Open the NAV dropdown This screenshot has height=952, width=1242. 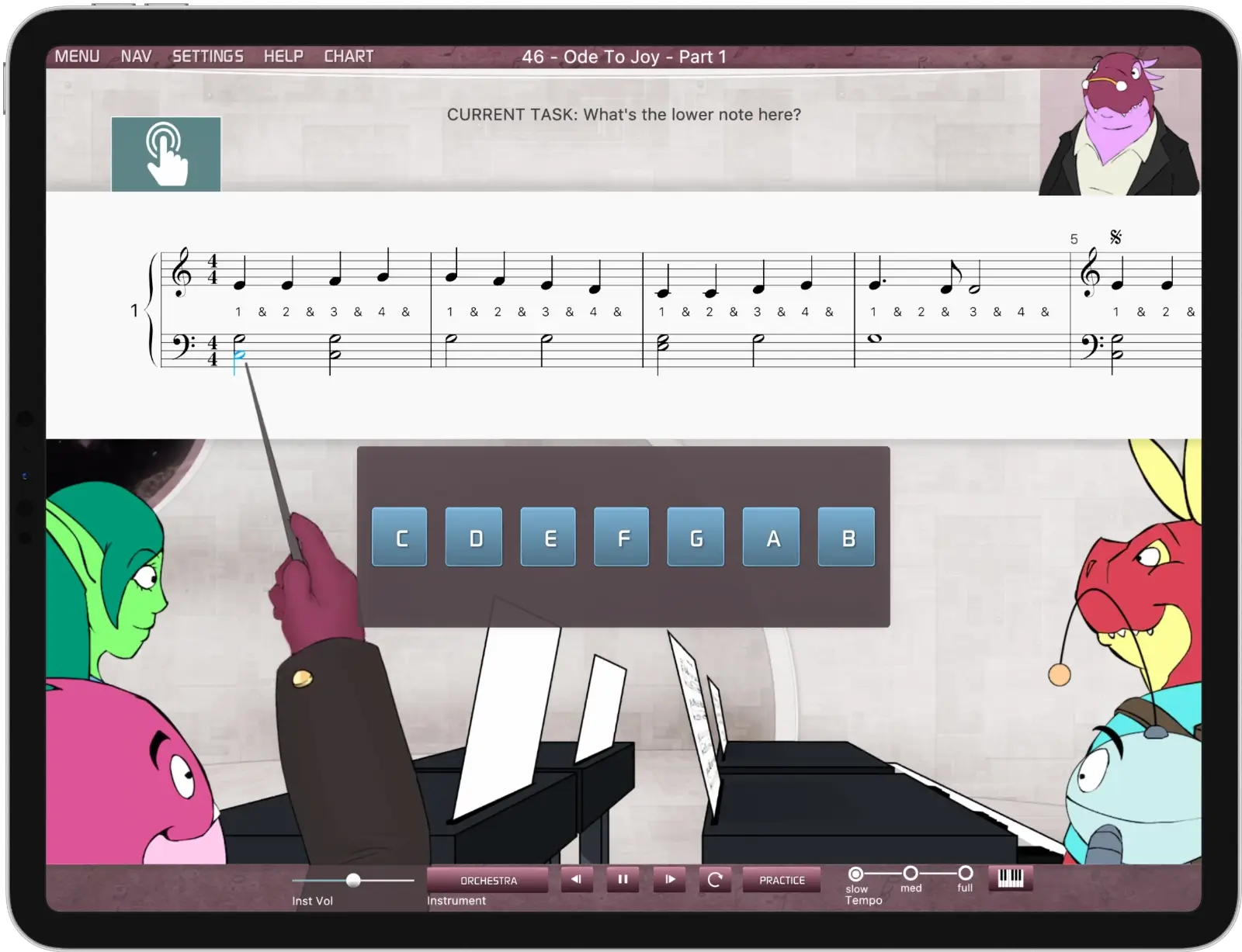pyautogui.click(x=135, y=55)
